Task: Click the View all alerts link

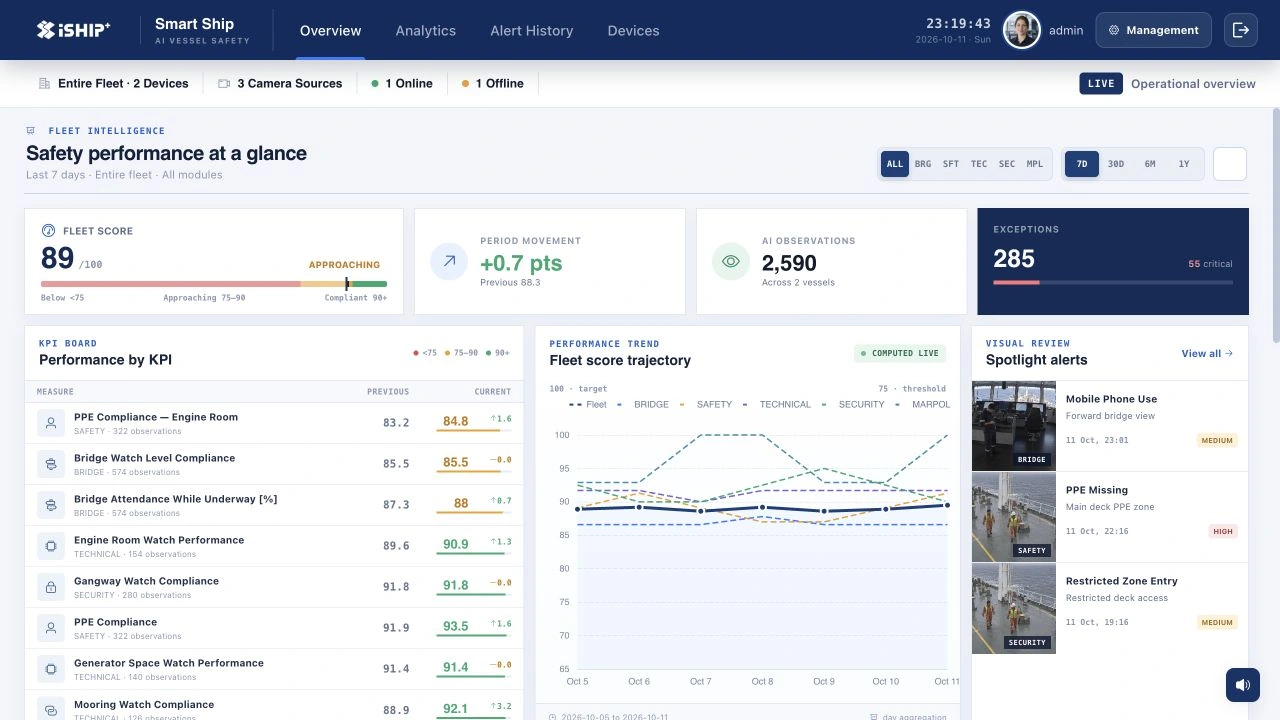Action: tap(1207, 353)
